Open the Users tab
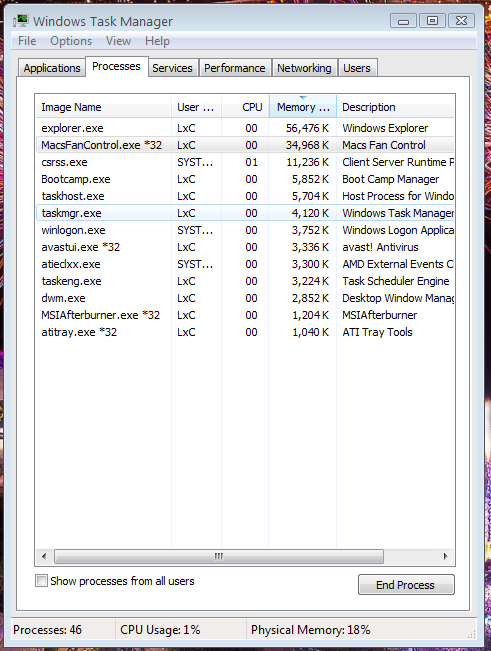 click(357, 68)
